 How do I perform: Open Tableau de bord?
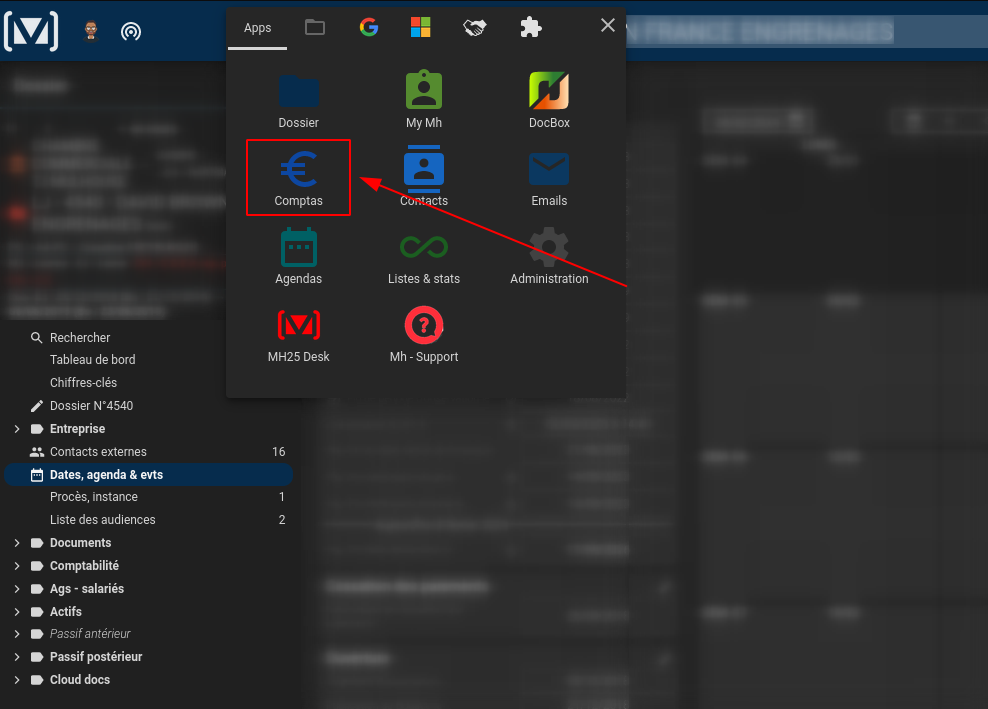(x=93, y=360)
